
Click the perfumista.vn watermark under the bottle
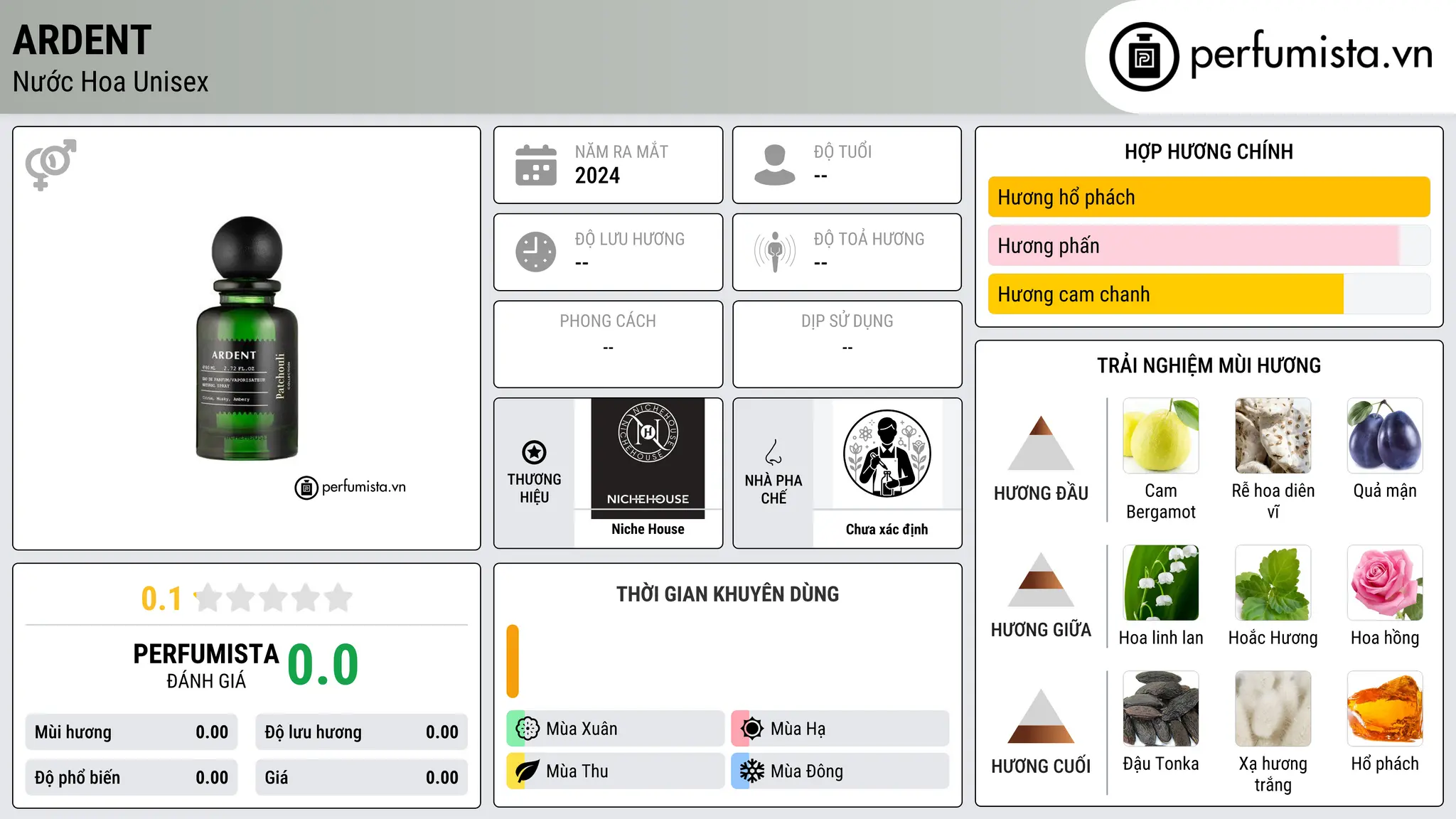coord(350,487)
